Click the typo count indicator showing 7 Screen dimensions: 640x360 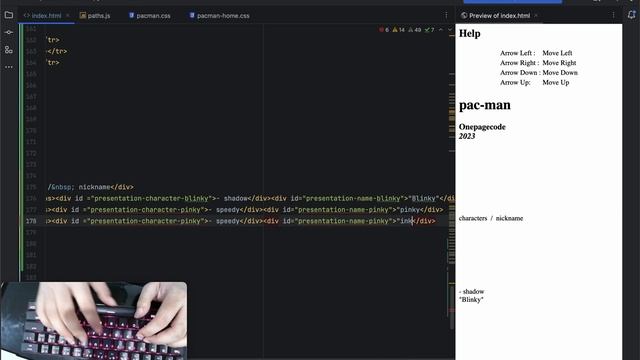[429, 30]
